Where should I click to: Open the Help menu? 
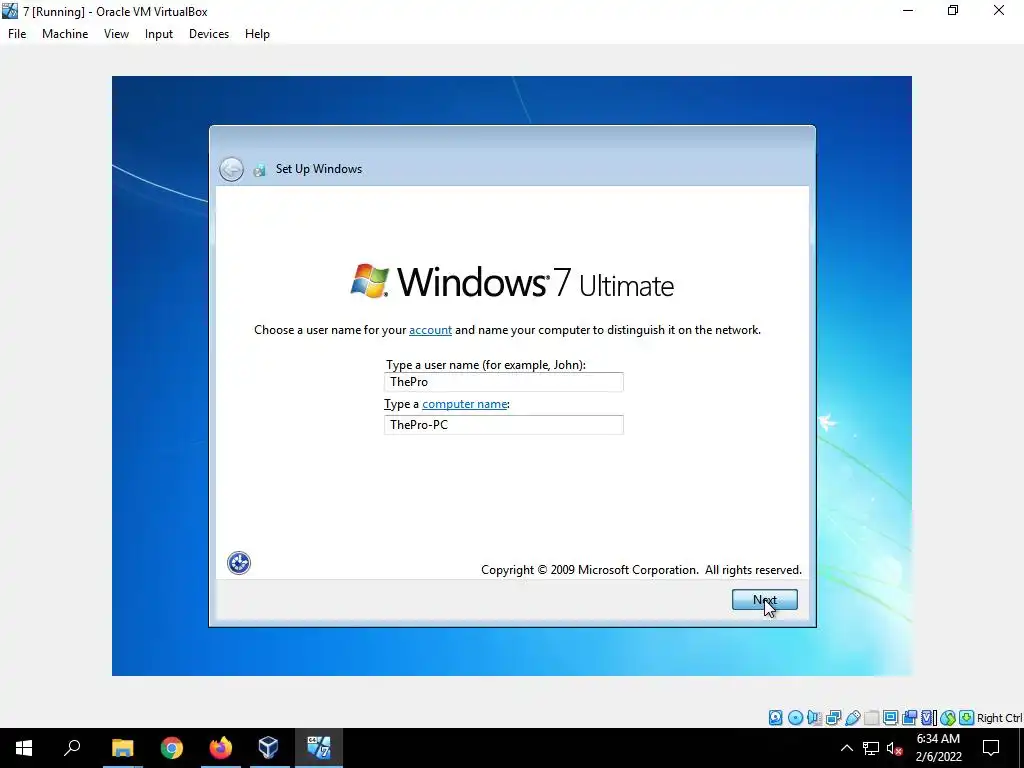pyautogui.click(x=257, y=34)
